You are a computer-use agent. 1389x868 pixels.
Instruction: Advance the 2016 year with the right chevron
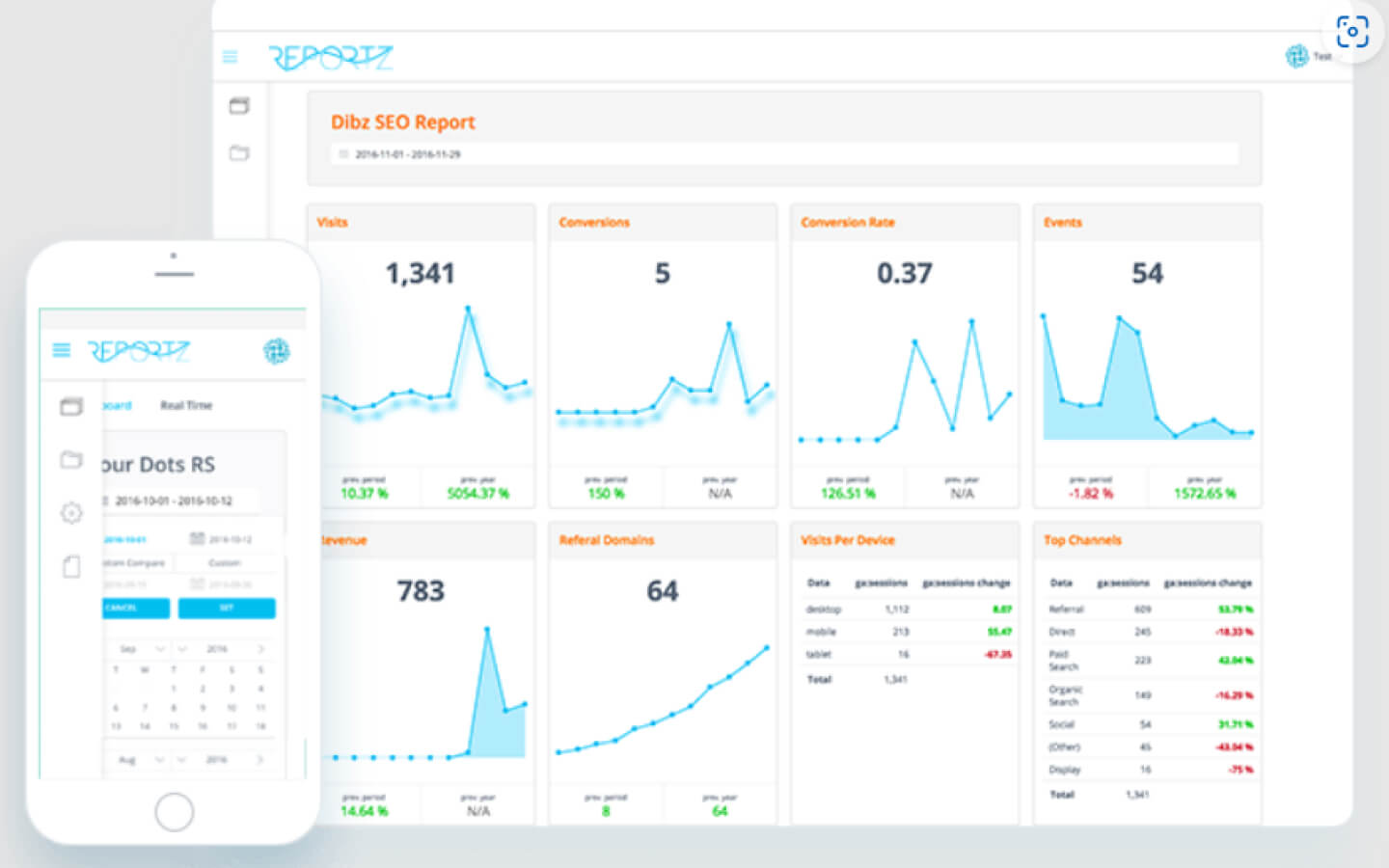pyautogui.click(x=260, y=648)
